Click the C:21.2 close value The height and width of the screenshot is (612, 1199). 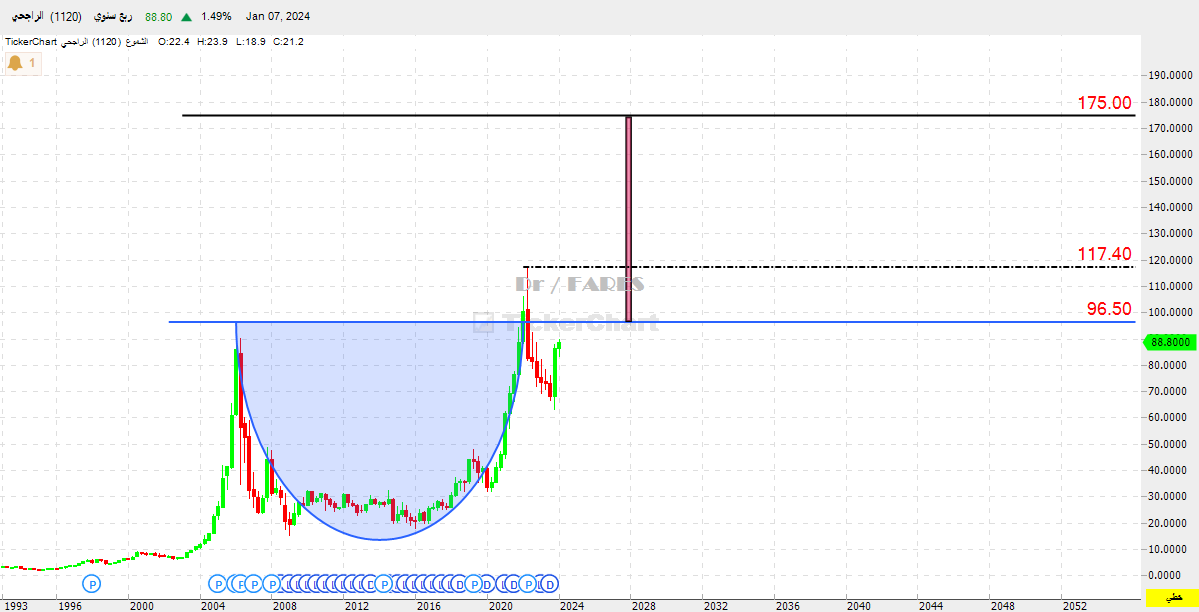(x=288, y=41)
